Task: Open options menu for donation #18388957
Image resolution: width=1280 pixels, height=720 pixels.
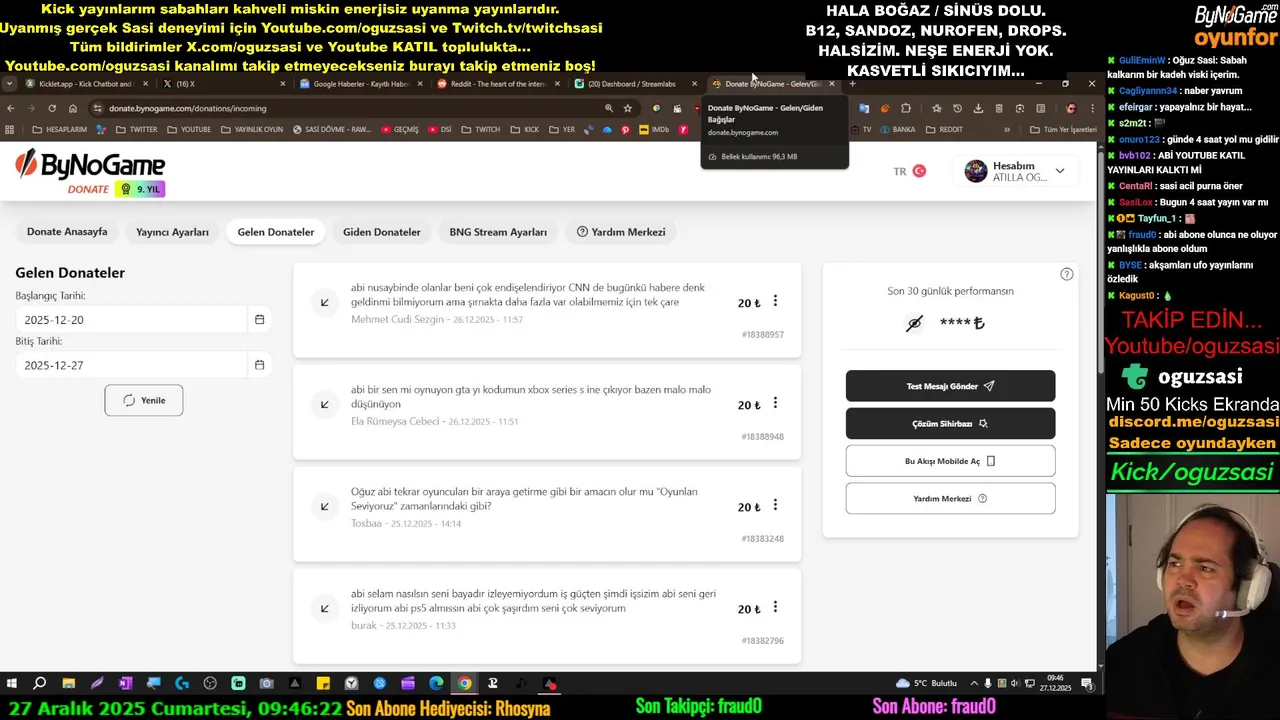Action: coord(775,301)
